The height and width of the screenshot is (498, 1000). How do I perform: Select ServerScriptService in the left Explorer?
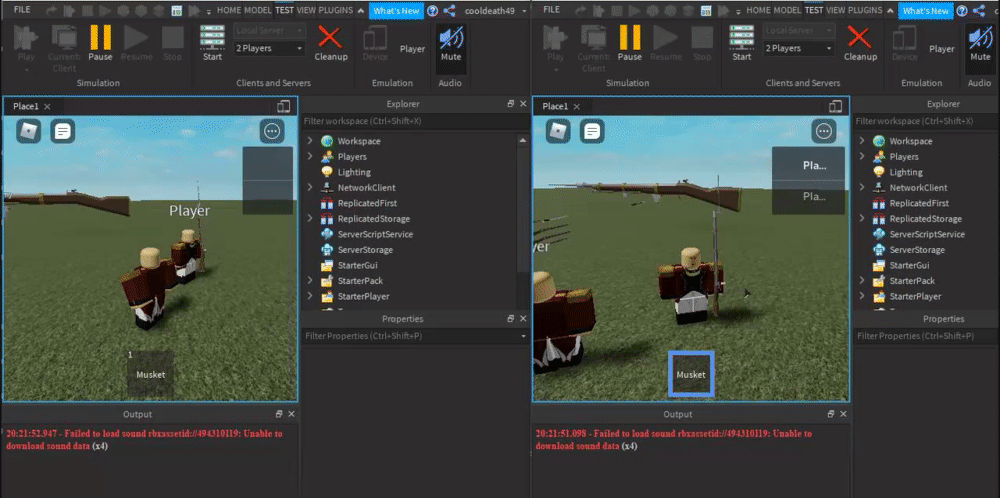[x=375, y=234]
